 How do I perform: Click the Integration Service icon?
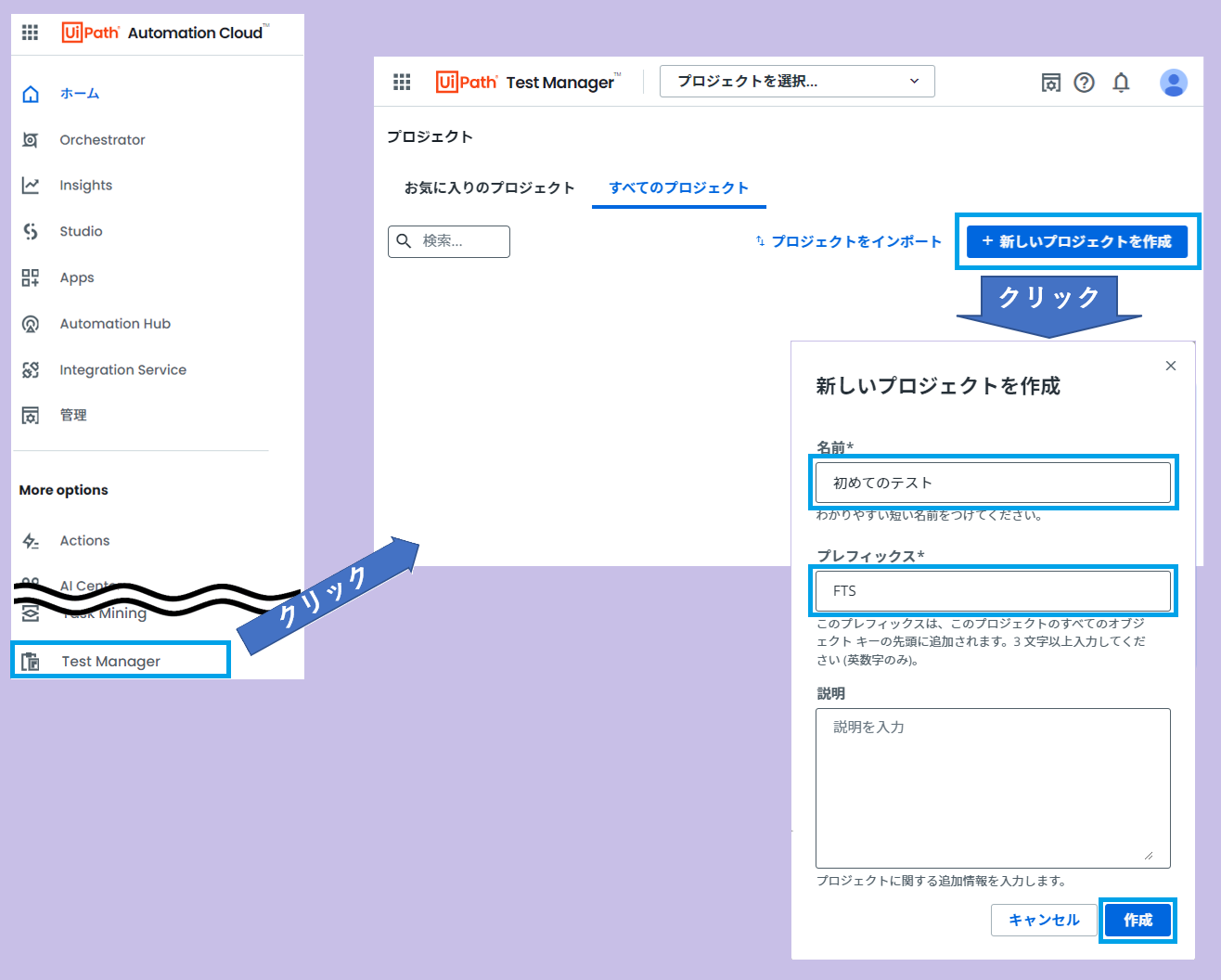(31, 370)
